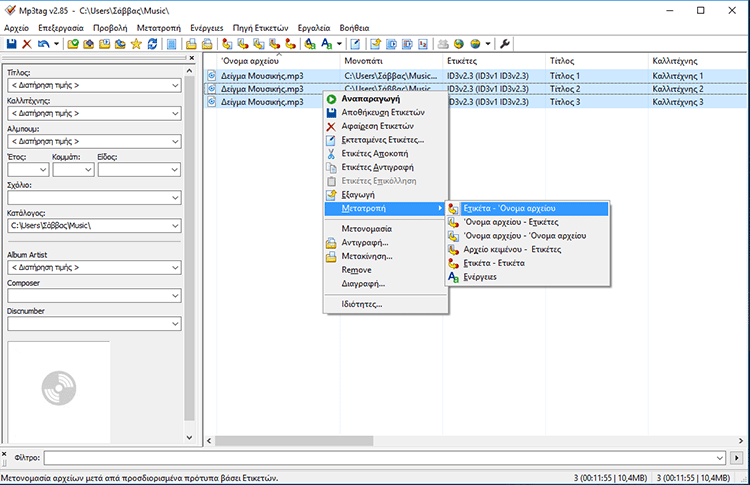The height and width of the screenshot is (485, 750).
Task: Open the tag sources dropdown arrow
Action: click(x=487, y=44)
